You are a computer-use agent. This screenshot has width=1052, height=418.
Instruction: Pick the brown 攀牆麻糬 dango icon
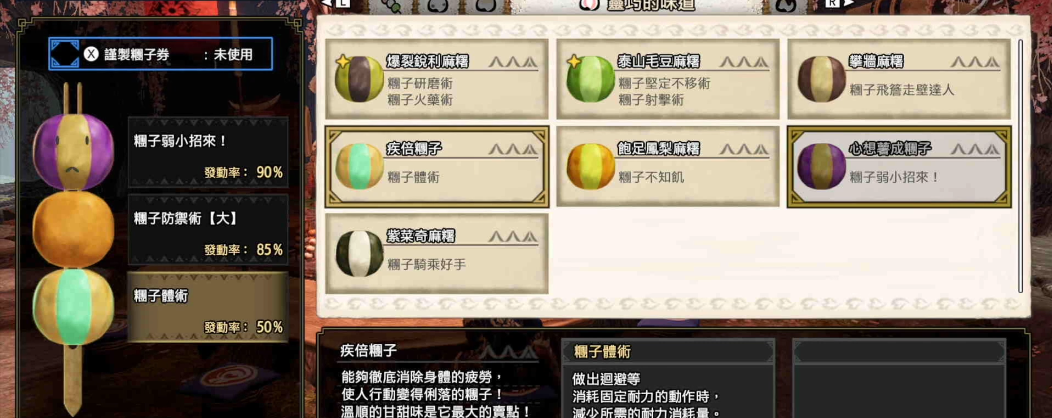coord(821,79)
